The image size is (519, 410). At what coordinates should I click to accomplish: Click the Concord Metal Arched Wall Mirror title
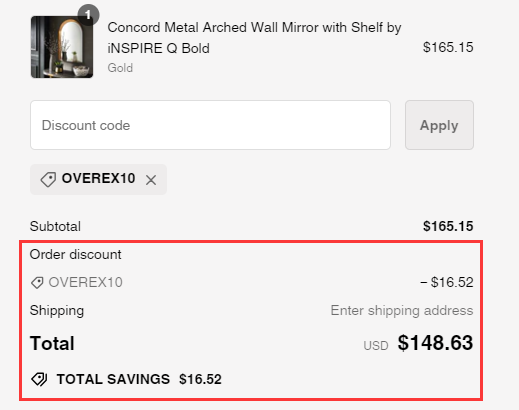254,38
